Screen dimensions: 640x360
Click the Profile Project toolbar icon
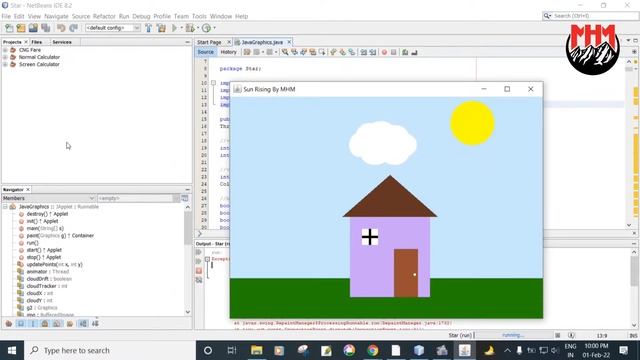[x=206, y=28]
